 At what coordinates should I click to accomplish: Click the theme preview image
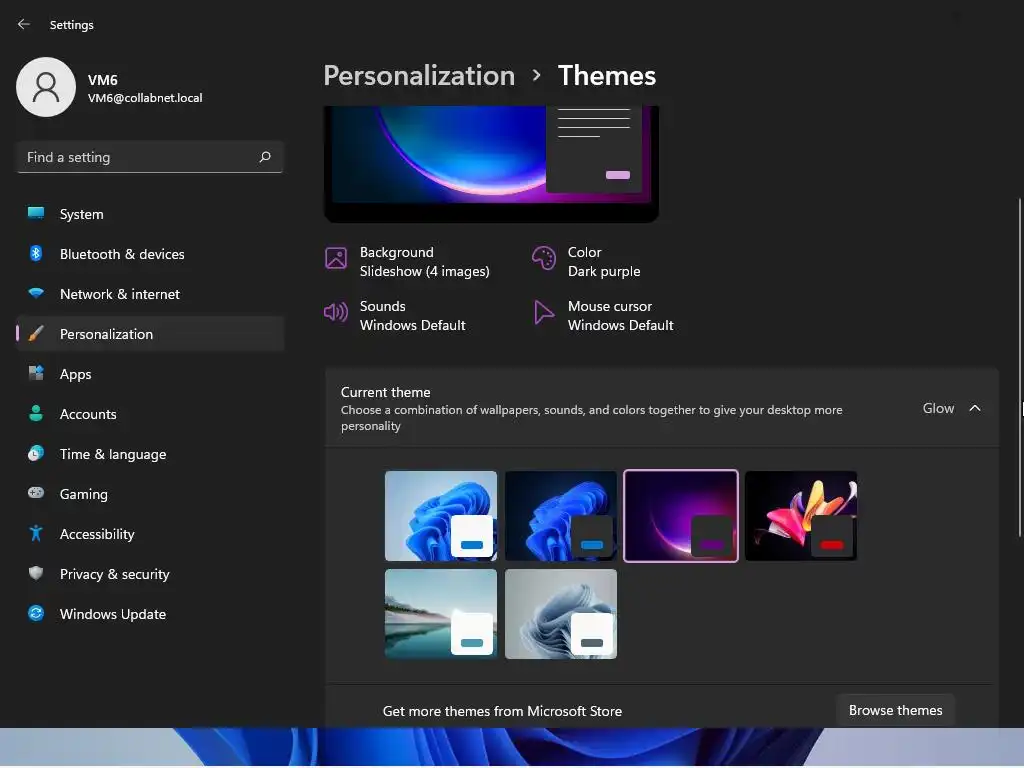tap(491, 163)
